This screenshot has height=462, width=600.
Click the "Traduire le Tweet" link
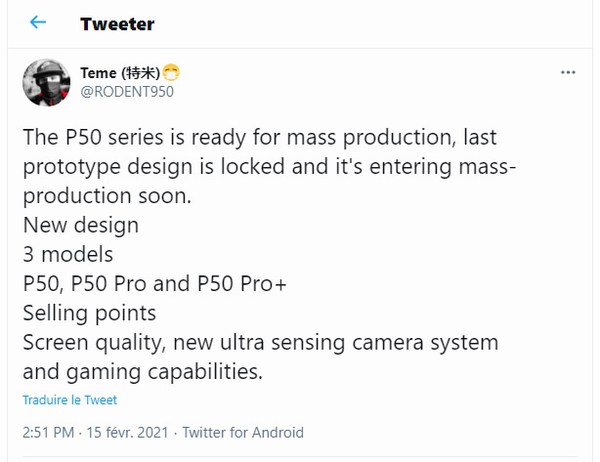[70, 400]
